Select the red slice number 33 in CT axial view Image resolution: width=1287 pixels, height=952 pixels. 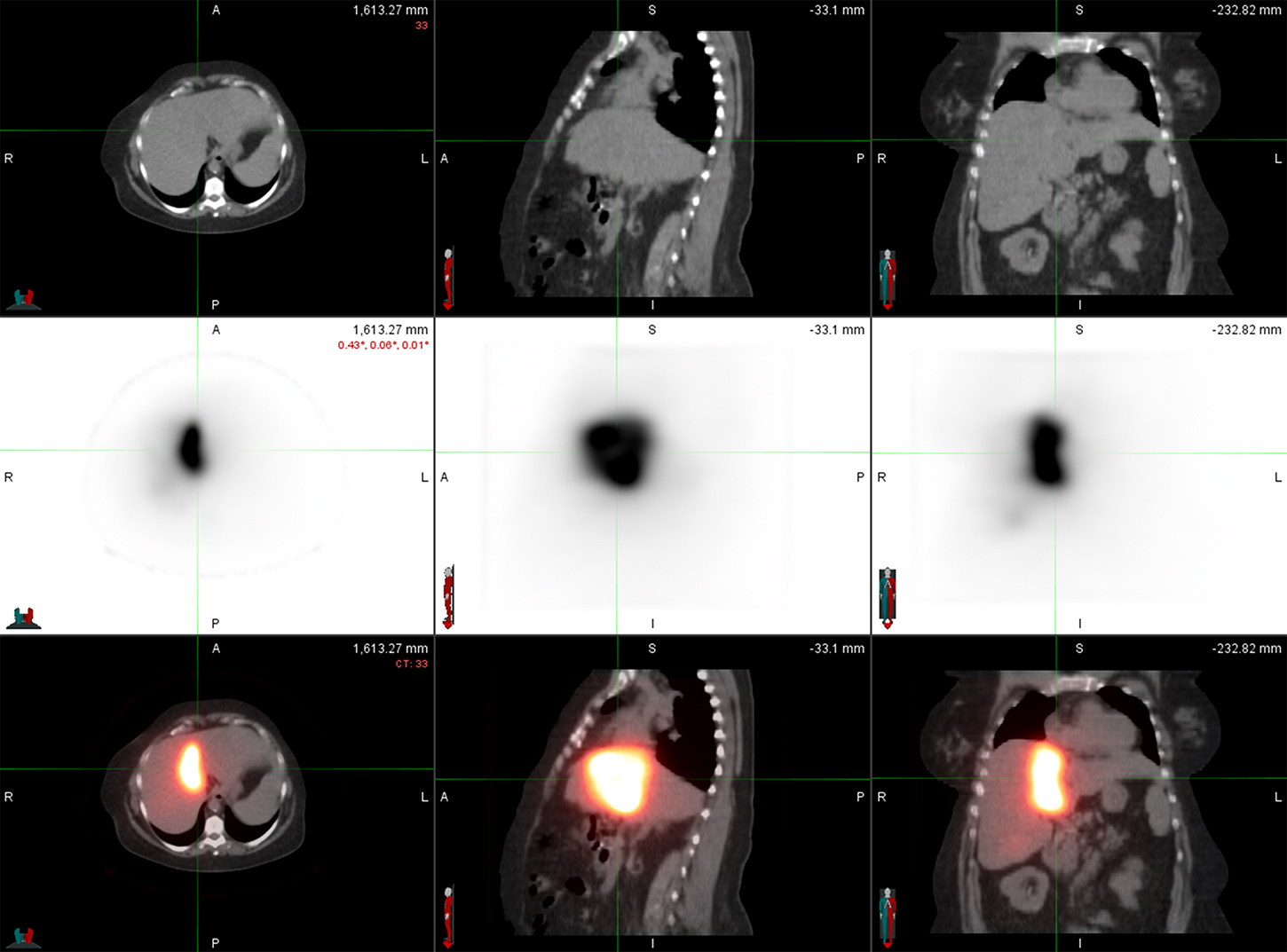[x=422, y=25]
